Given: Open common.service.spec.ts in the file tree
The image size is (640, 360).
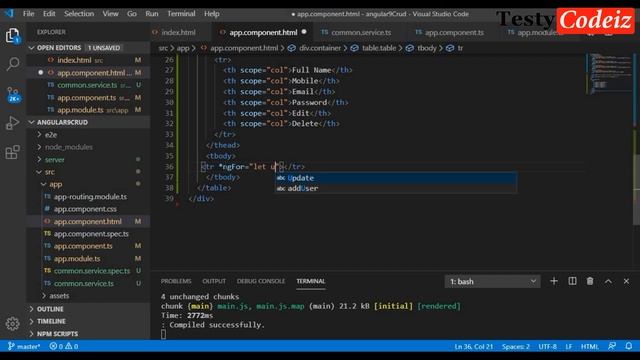Looking at the screenshot, I should 87,271.
